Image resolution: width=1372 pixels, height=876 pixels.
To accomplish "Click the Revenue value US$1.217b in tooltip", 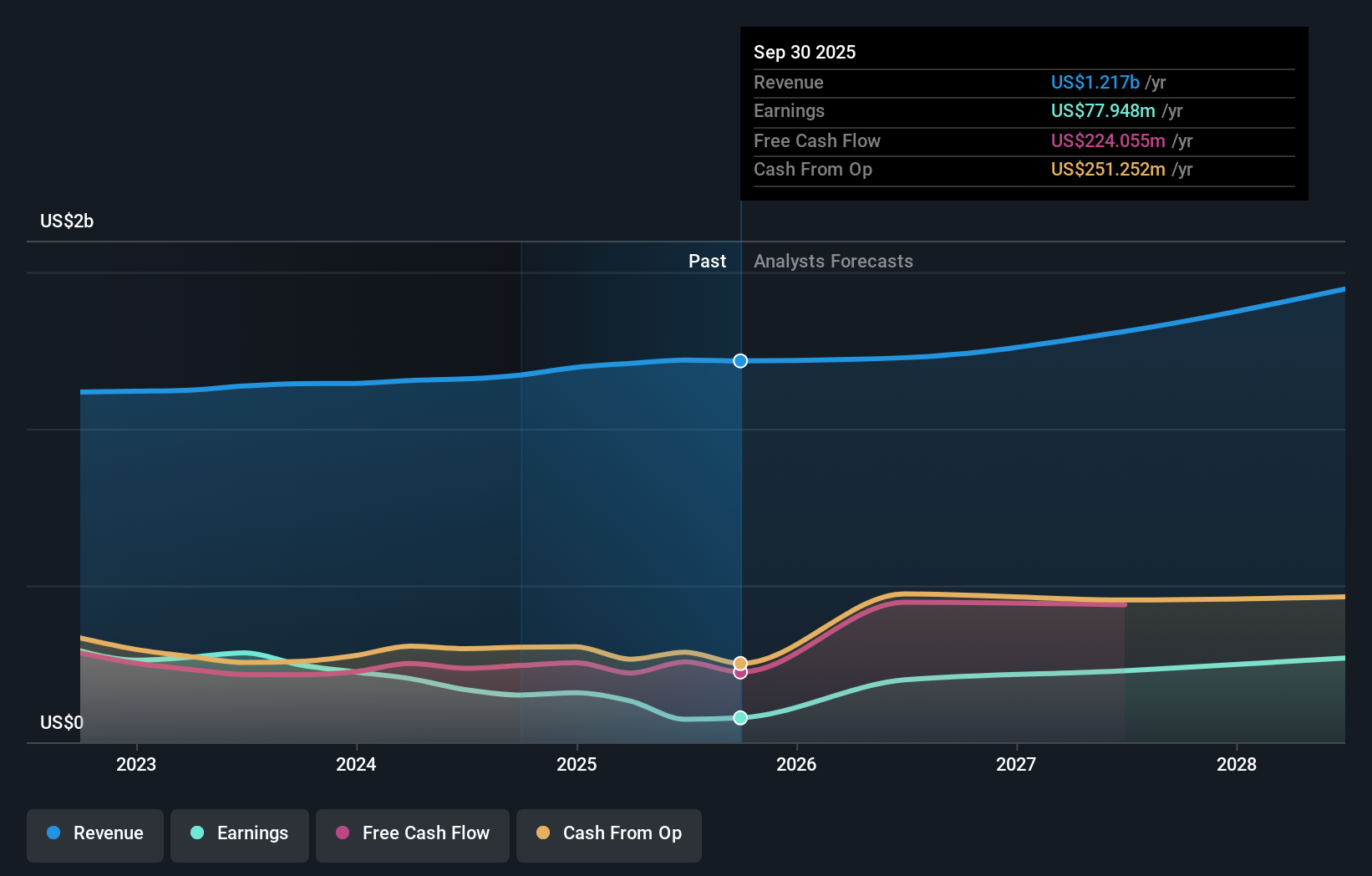I will coord(1095,82).
